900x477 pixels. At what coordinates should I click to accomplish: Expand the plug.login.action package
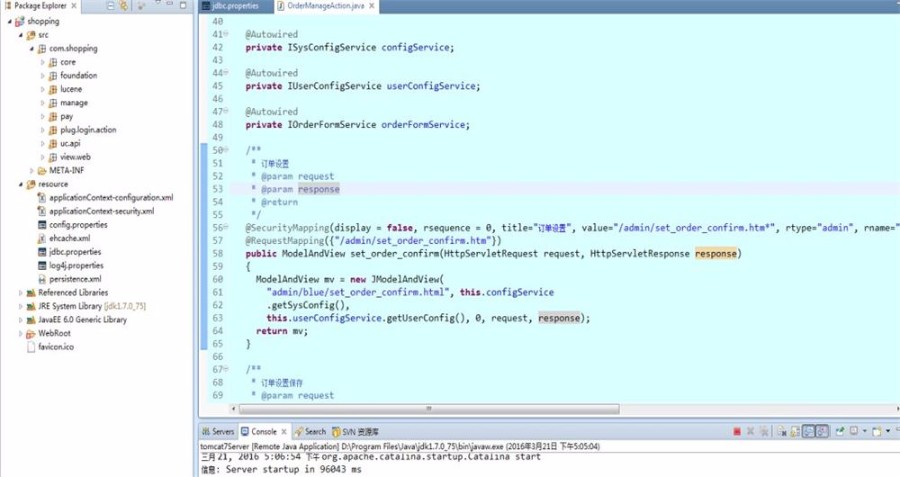pos(42,130)
